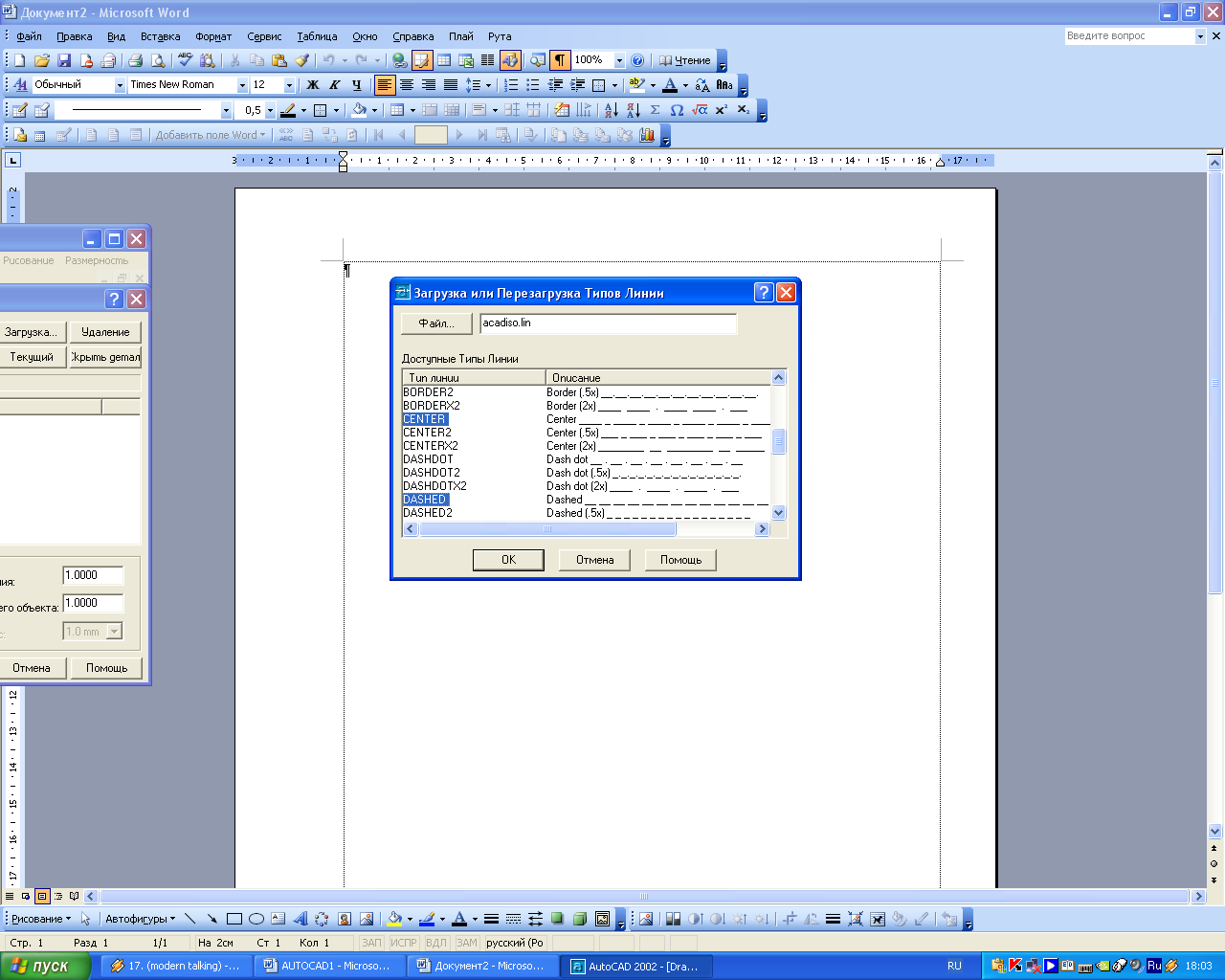Expand the Автофигуры menu
Screen dimensions: 1225x980
tap(140, 919)
